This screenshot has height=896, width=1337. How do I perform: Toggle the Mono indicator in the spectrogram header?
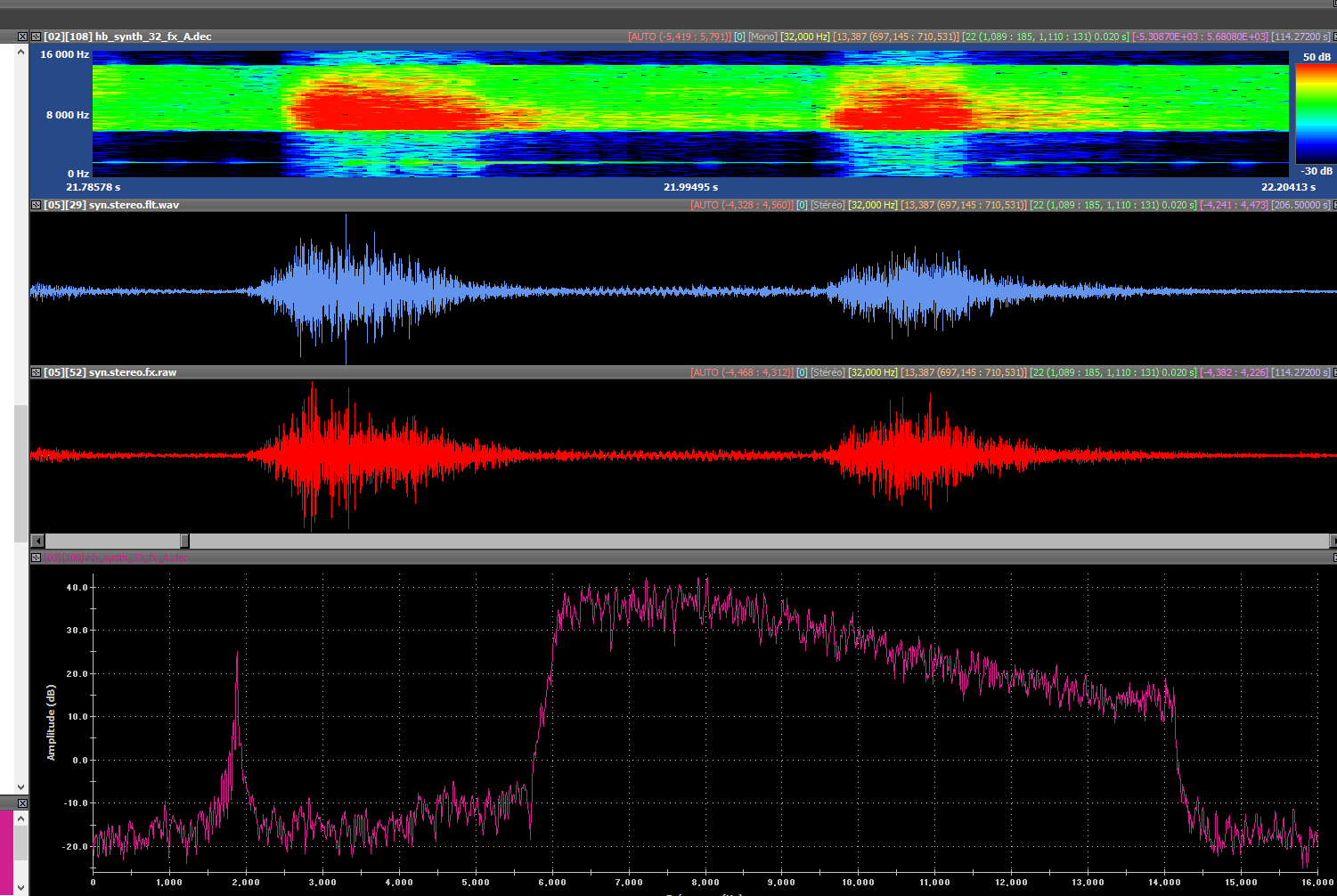tap(762, 37)
